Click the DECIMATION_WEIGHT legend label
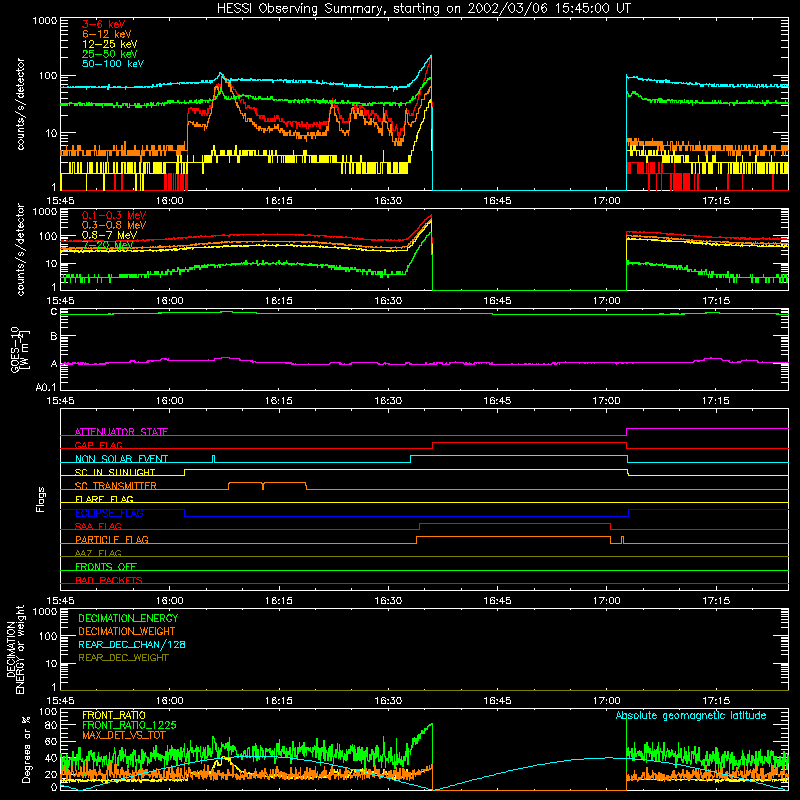 click(x=127, y=631)
